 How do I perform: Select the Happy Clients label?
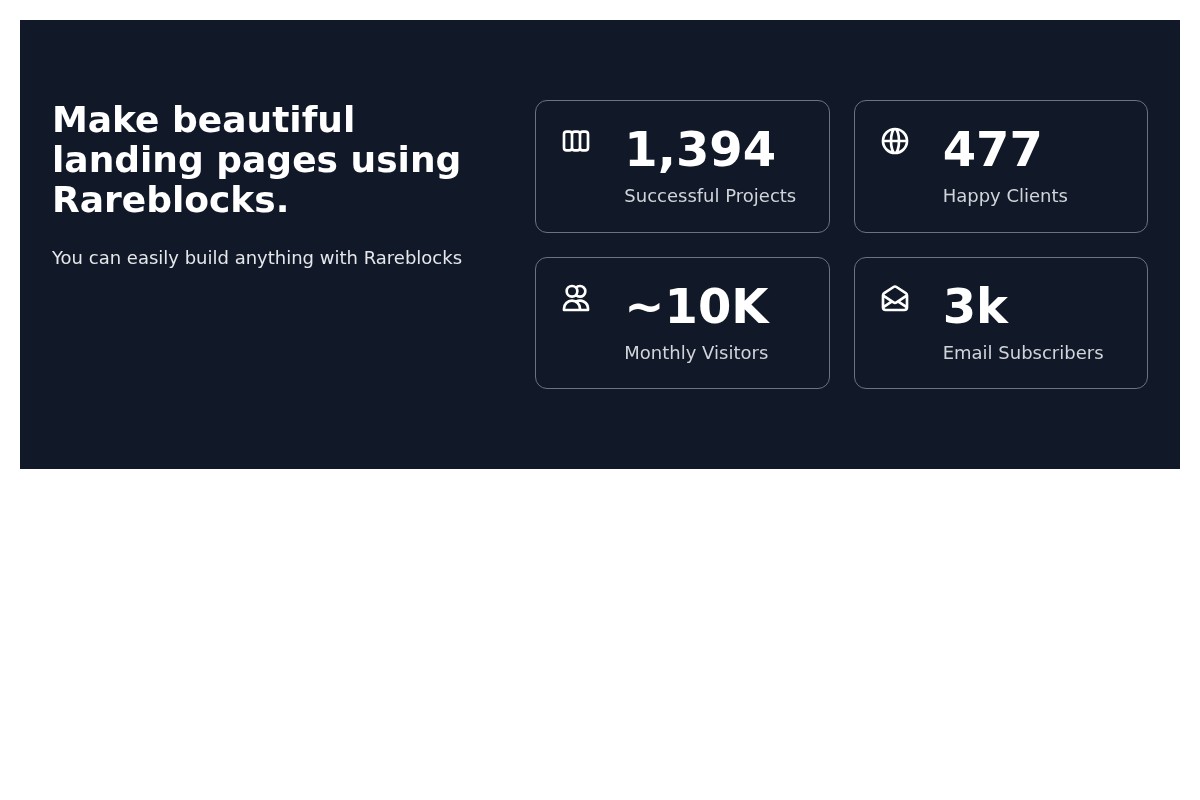pyautogui.click(x=1004, y=196)
